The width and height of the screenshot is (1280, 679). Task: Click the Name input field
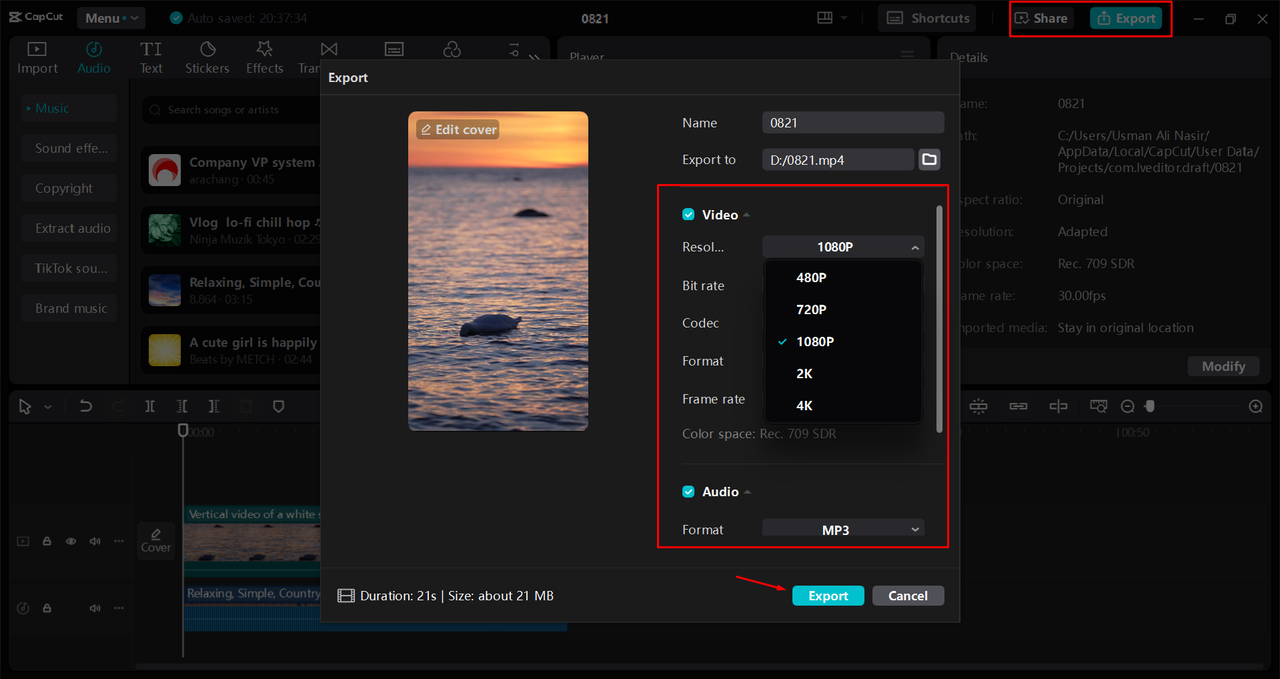coord(853,123)
